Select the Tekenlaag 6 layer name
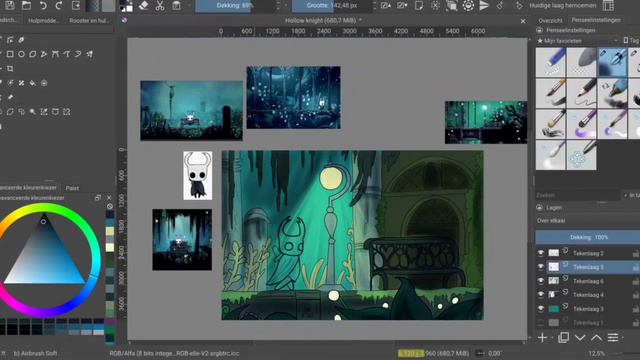 coord(588,281)
